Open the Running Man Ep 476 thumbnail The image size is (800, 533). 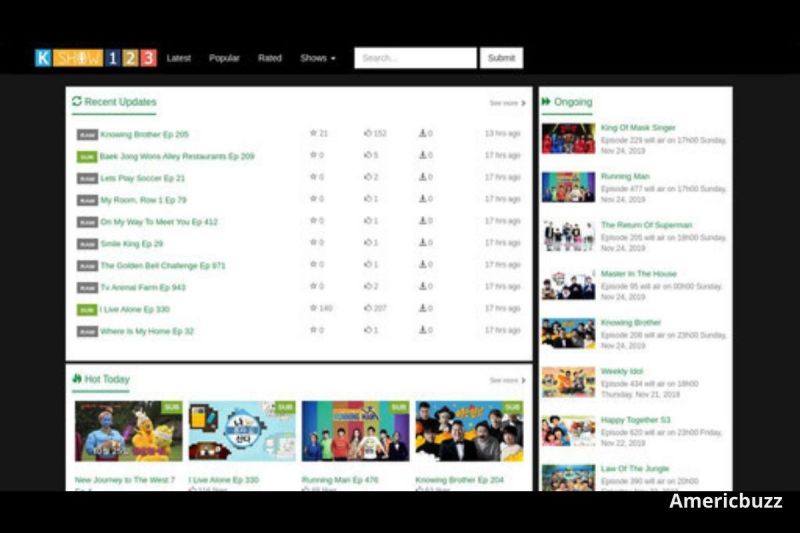[355, 431]
